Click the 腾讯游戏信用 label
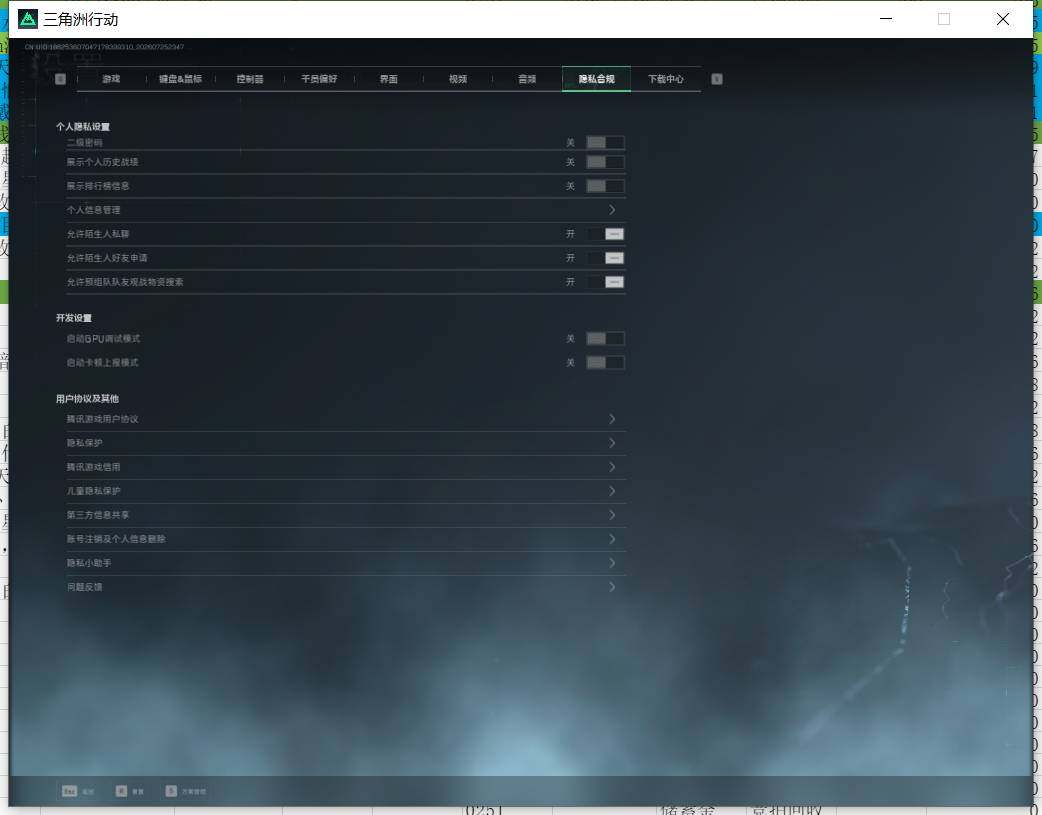1042x815 pixels. click(x=94, y=467)
